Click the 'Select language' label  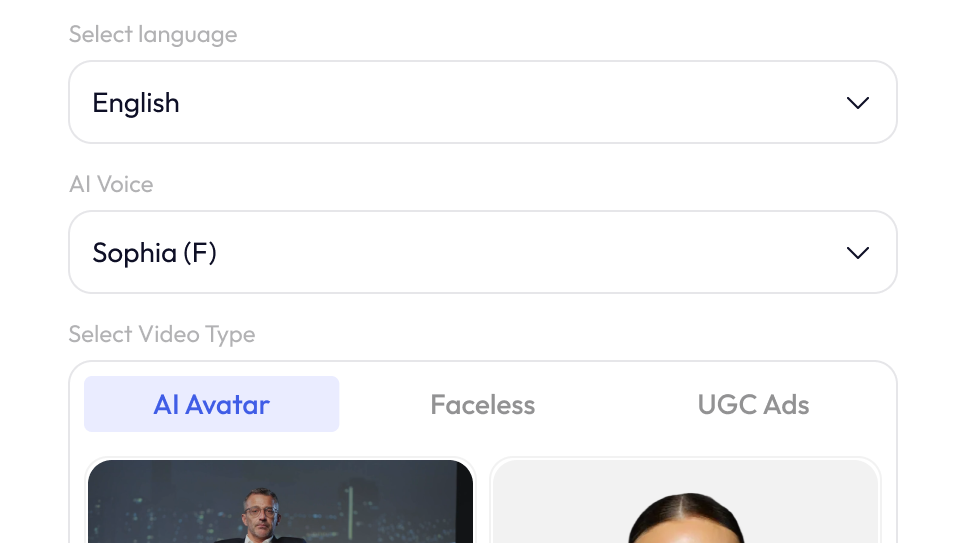point(153,35)
